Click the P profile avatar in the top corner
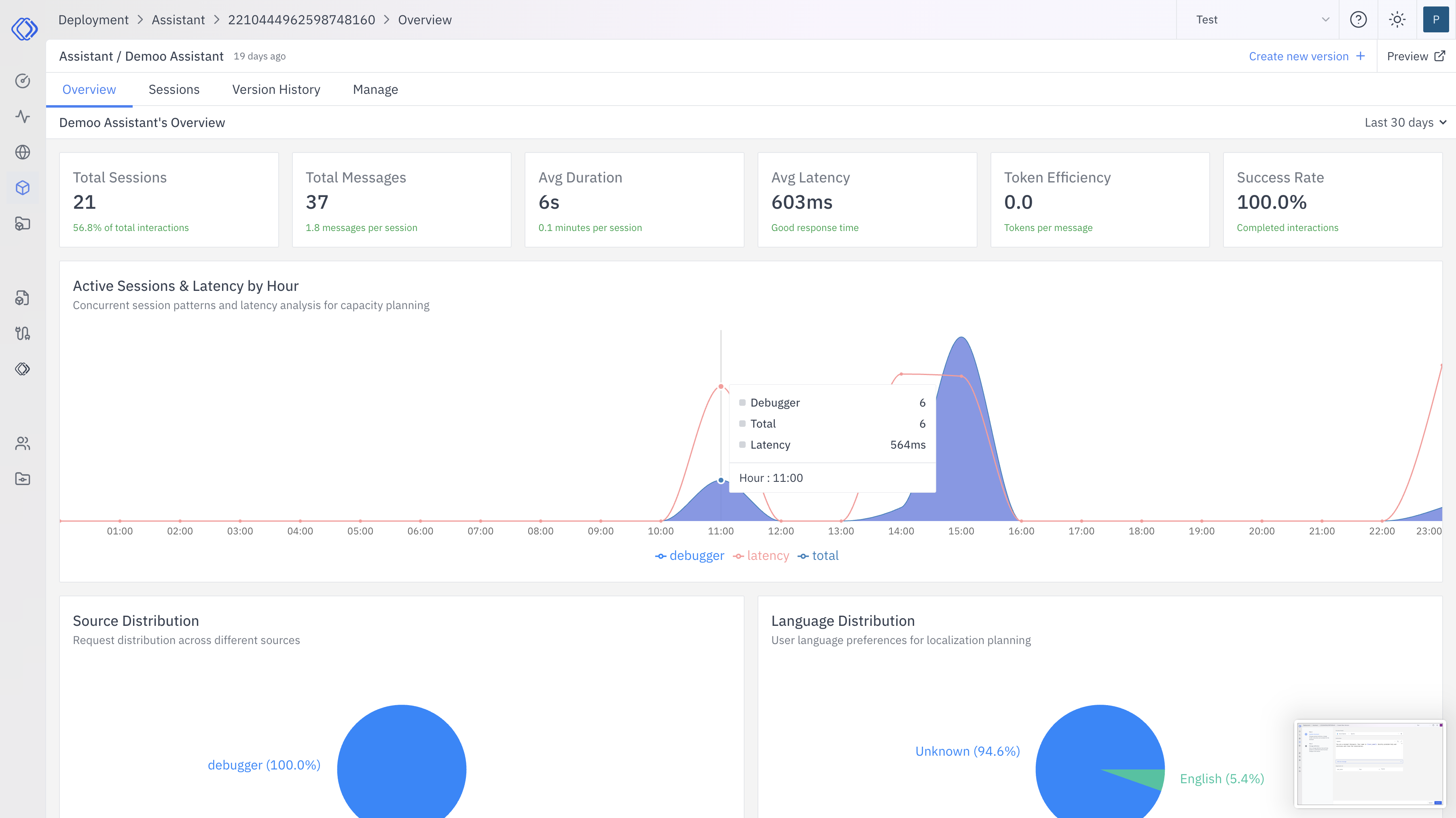 [x=1436, y=19]
